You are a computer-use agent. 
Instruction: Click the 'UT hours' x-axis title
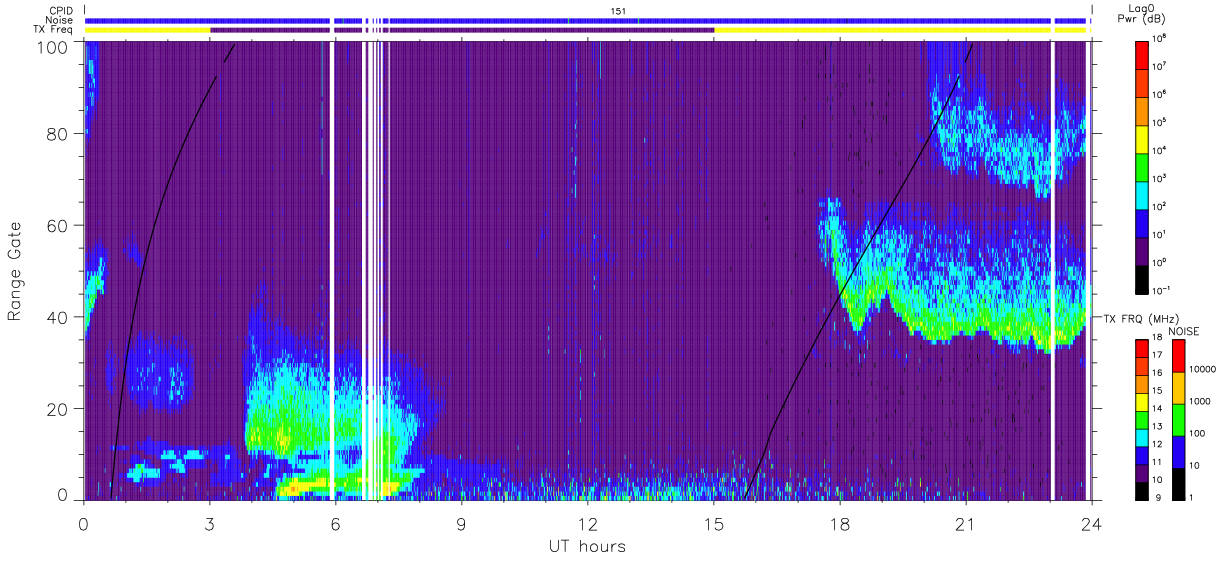[586, 547]
